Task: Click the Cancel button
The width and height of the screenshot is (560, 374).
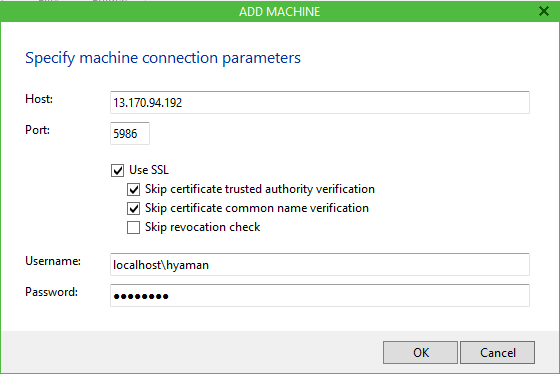Action: [498, 353]
